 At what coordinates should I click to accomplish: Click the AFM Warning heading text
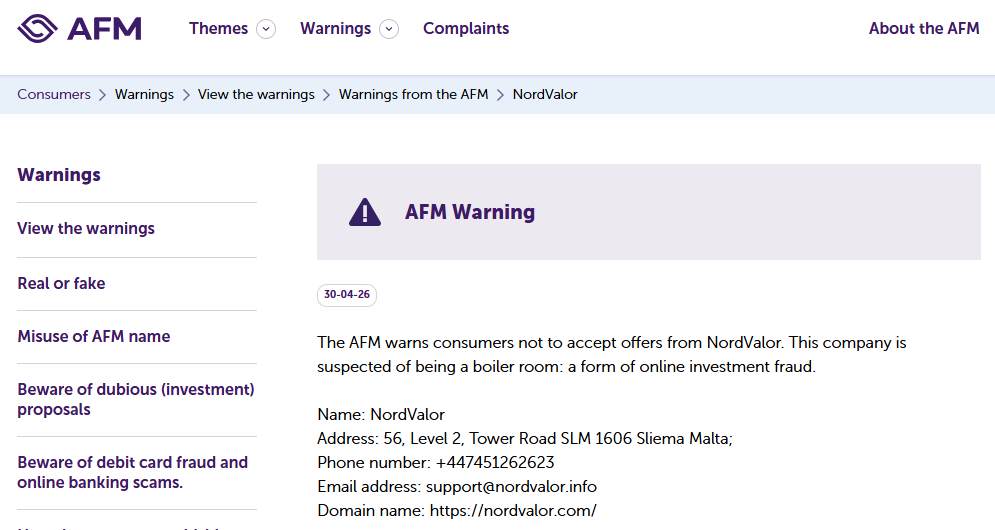point(470,212)
